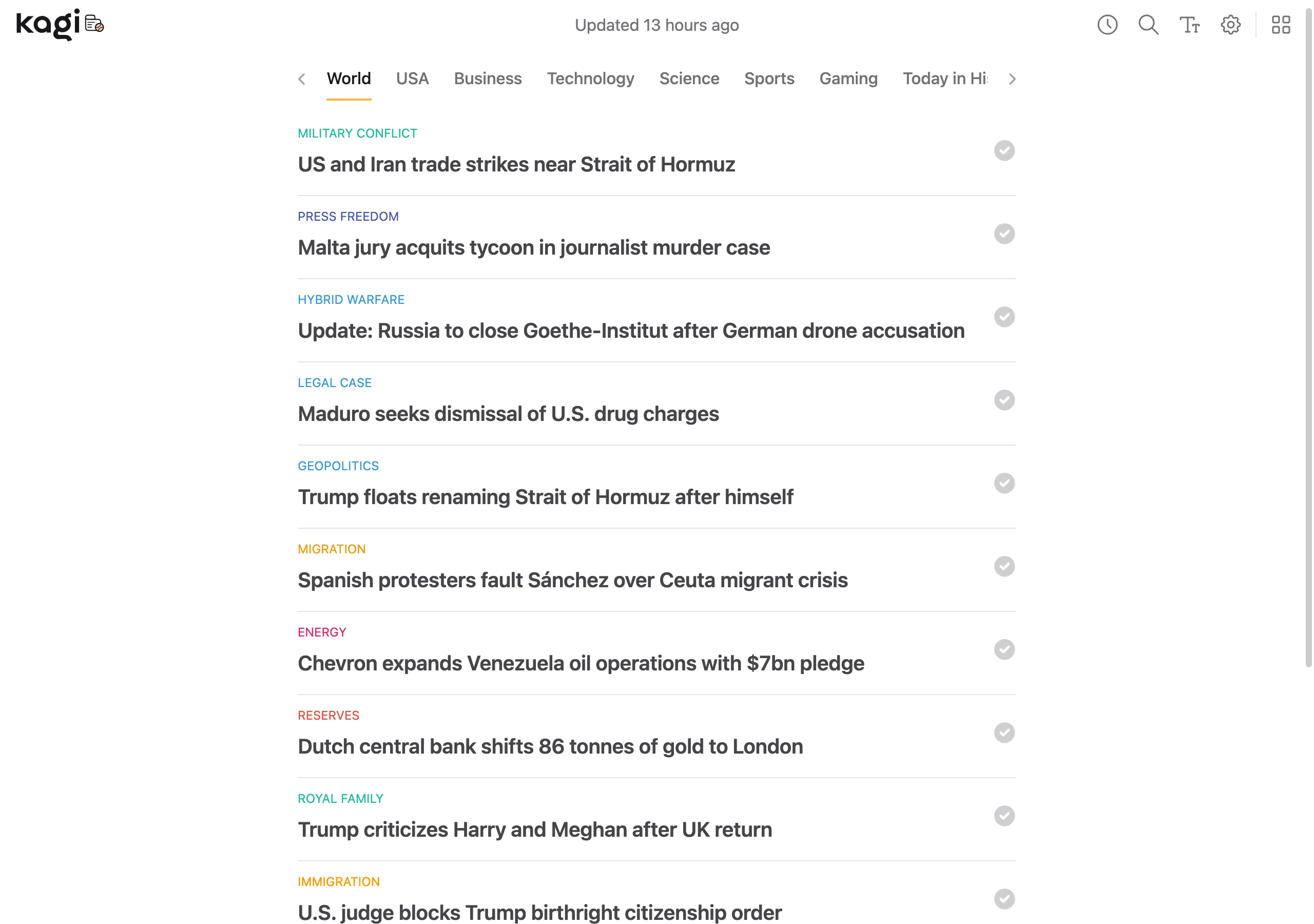Open the history clock icon
Screen dimensions: 1314x924
coord(1107,25)
